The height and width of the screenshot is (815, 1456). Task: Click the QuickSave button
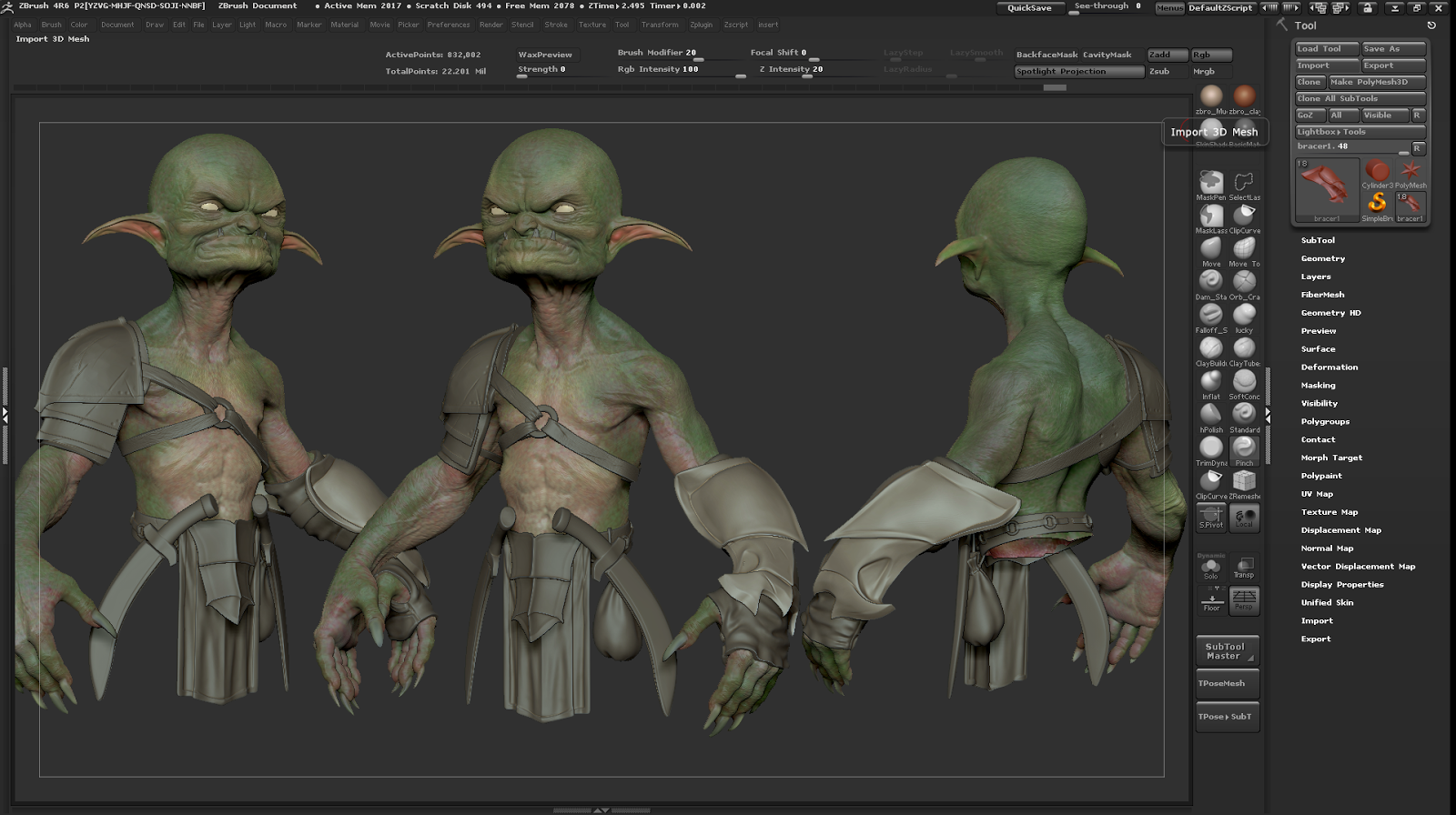tap(1029, 8)
